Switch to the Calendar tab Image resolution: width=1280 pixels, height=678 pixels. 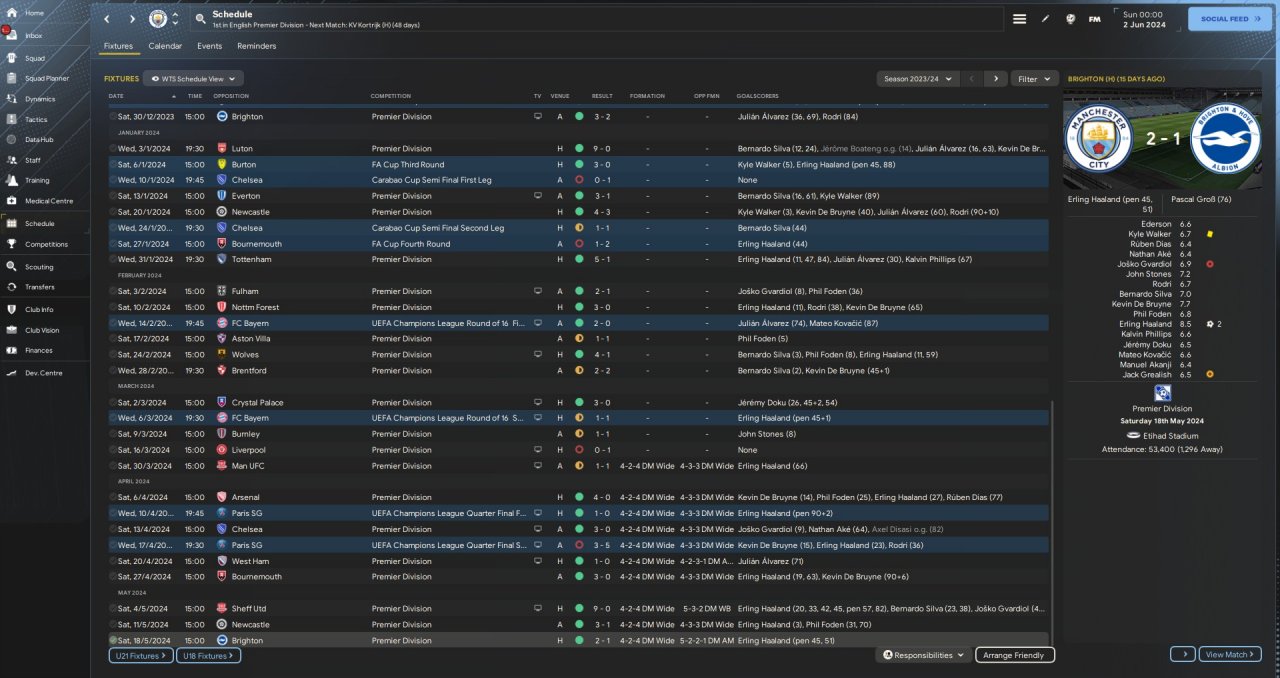[165, 46]
